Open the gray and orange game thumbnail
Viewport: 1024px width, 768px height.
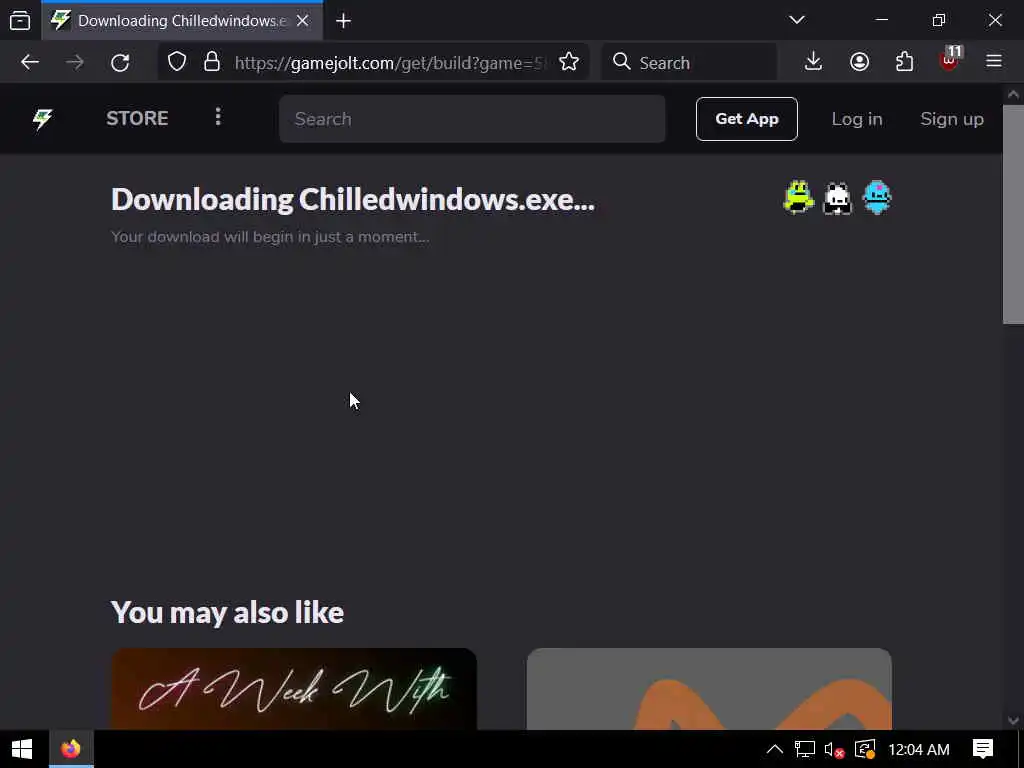click(709, 689)
